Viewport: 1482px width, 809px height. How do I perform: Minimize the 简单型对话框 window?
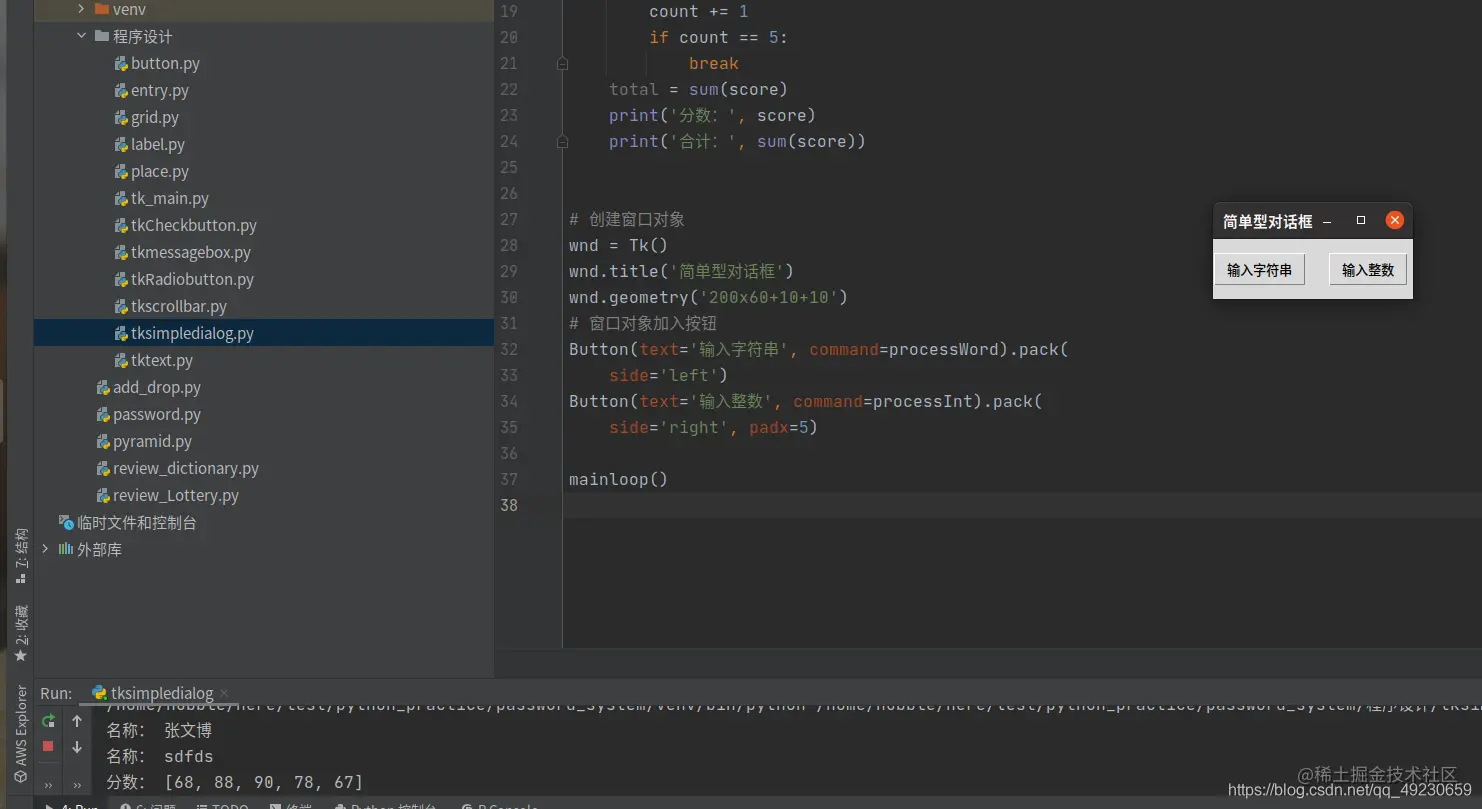click(1327, 221)
